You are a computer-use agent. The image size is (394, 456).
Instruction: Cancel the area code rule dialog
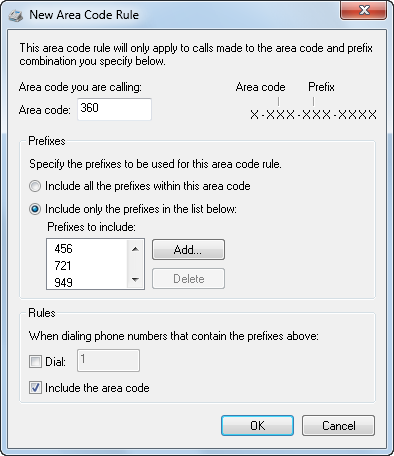tap(338, 425)
